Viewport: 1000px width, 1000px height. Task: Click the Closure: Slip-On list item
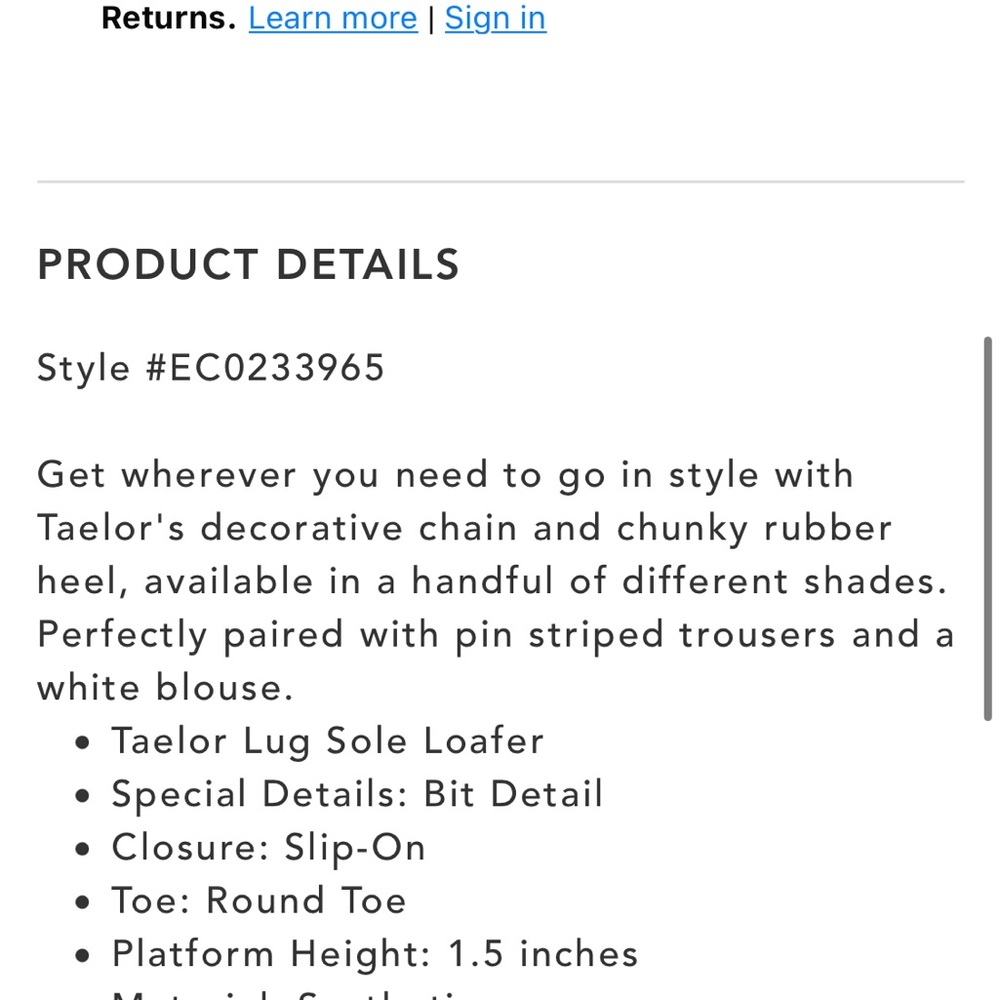pyautogui.click(x=268, y=848)
